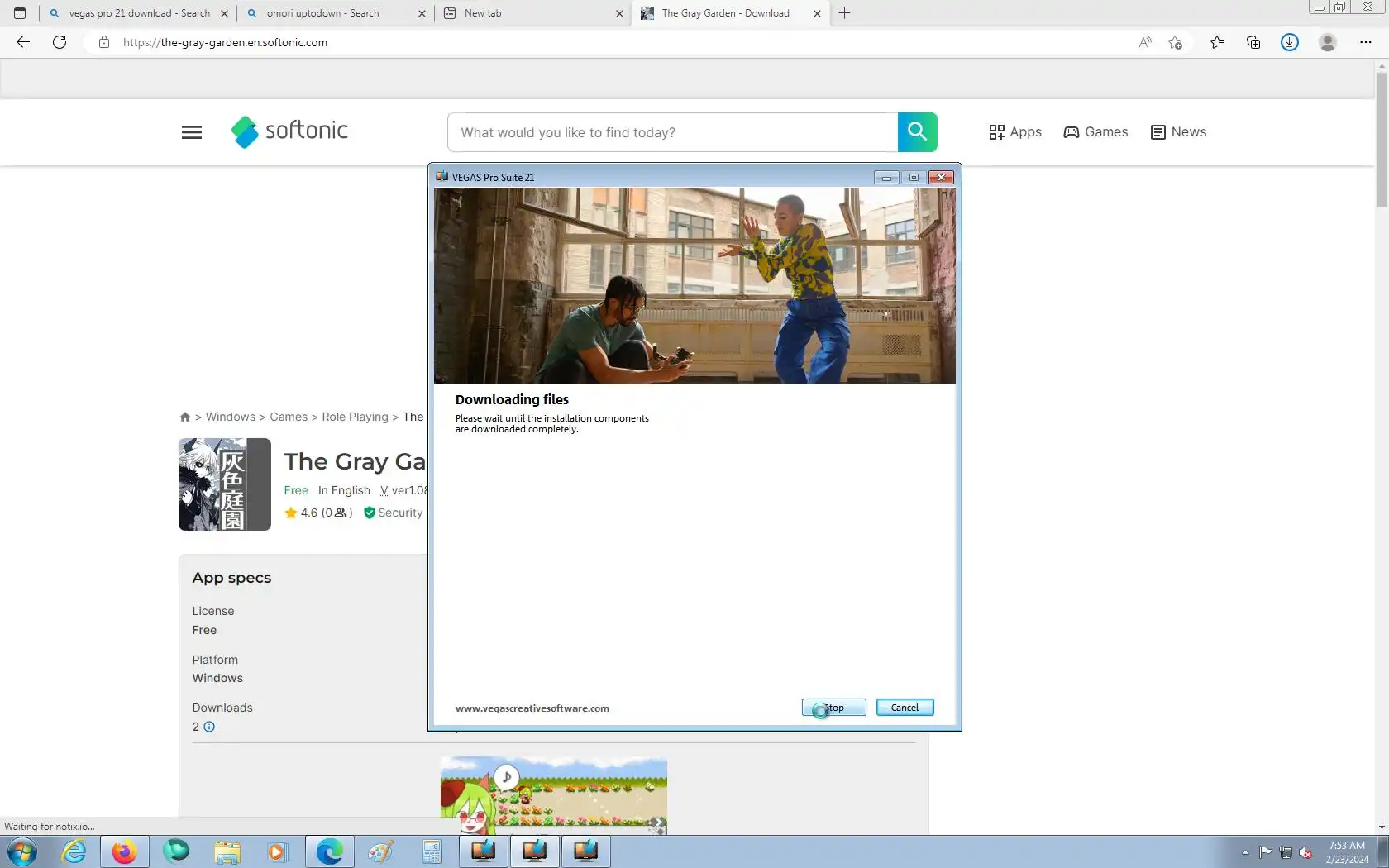The image size is (1389, 868).
Task: Click the scrollbar down arrow
Action: 1382,827
